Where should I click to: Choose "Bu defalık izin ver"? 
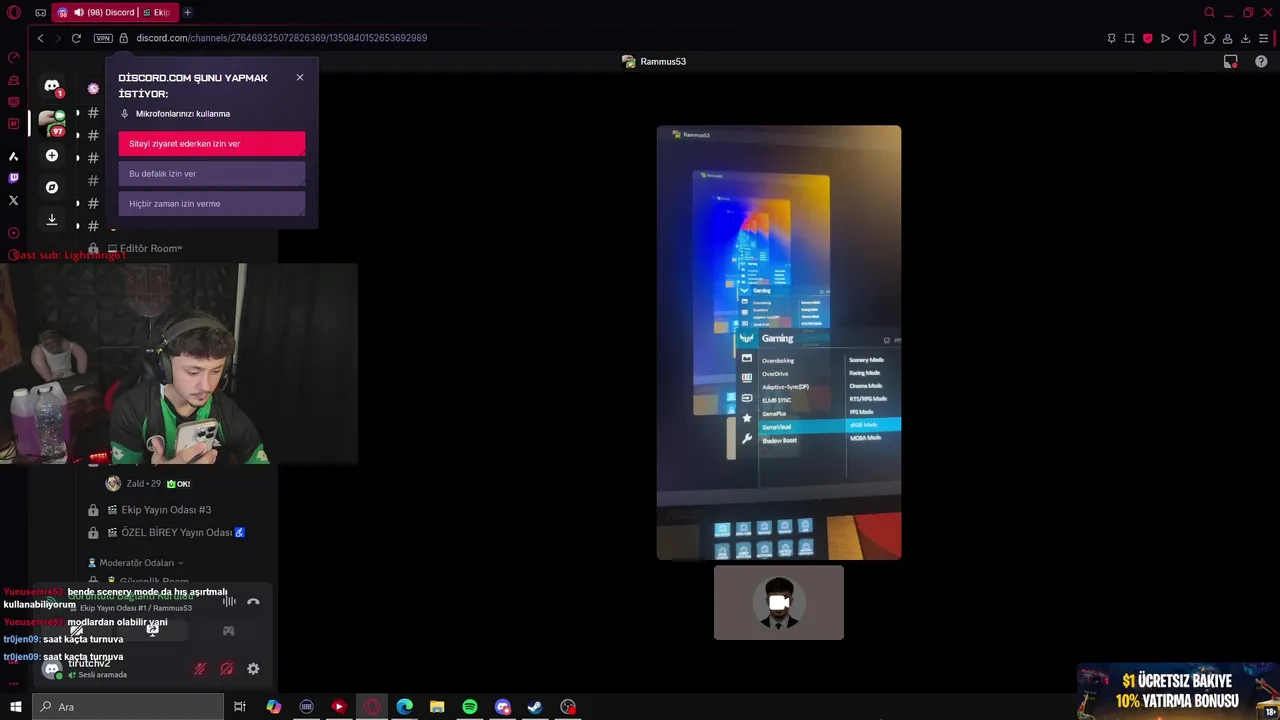(211, 173)
